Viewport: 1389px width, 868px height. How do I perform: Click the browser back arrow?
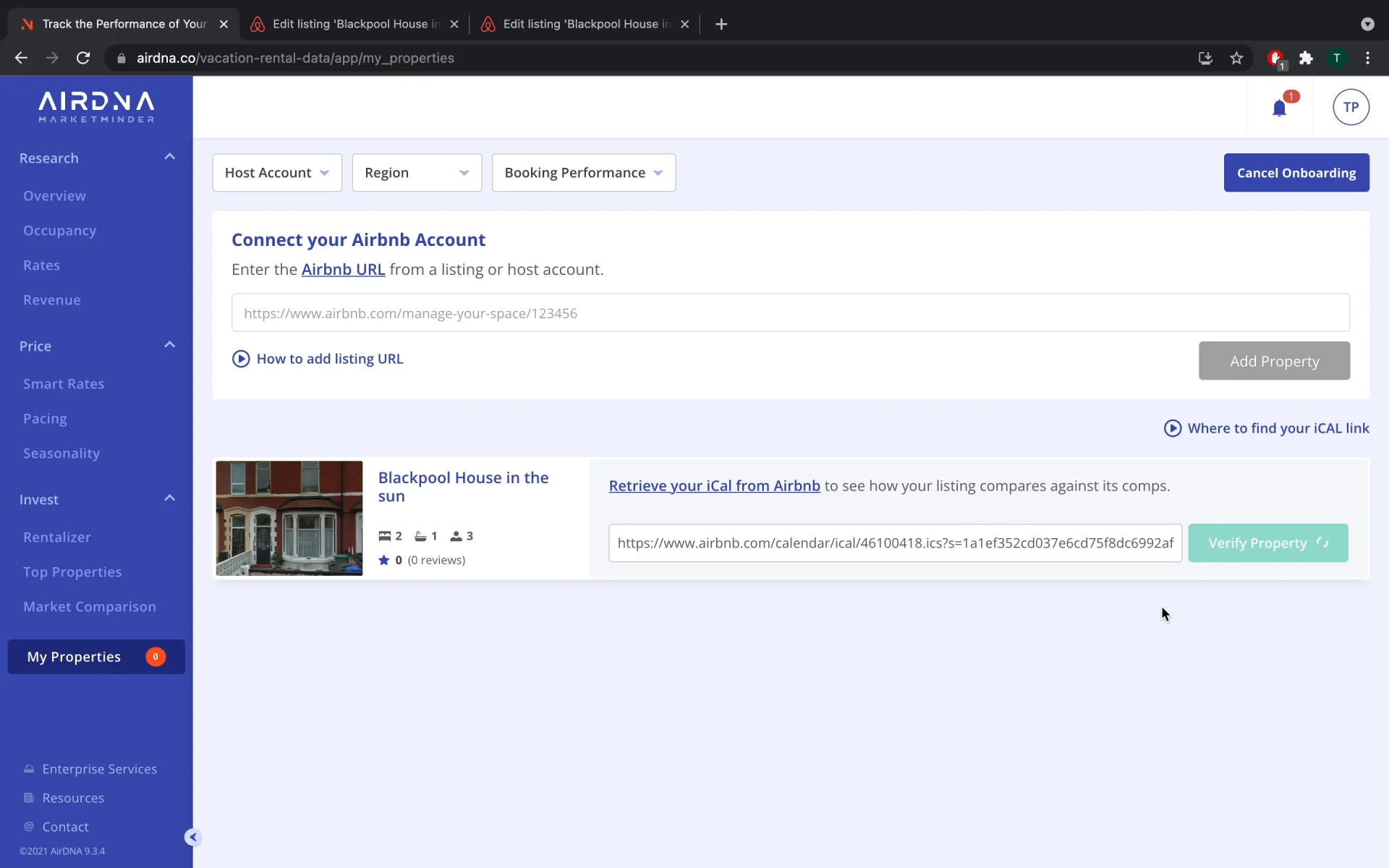coord(21,58)
